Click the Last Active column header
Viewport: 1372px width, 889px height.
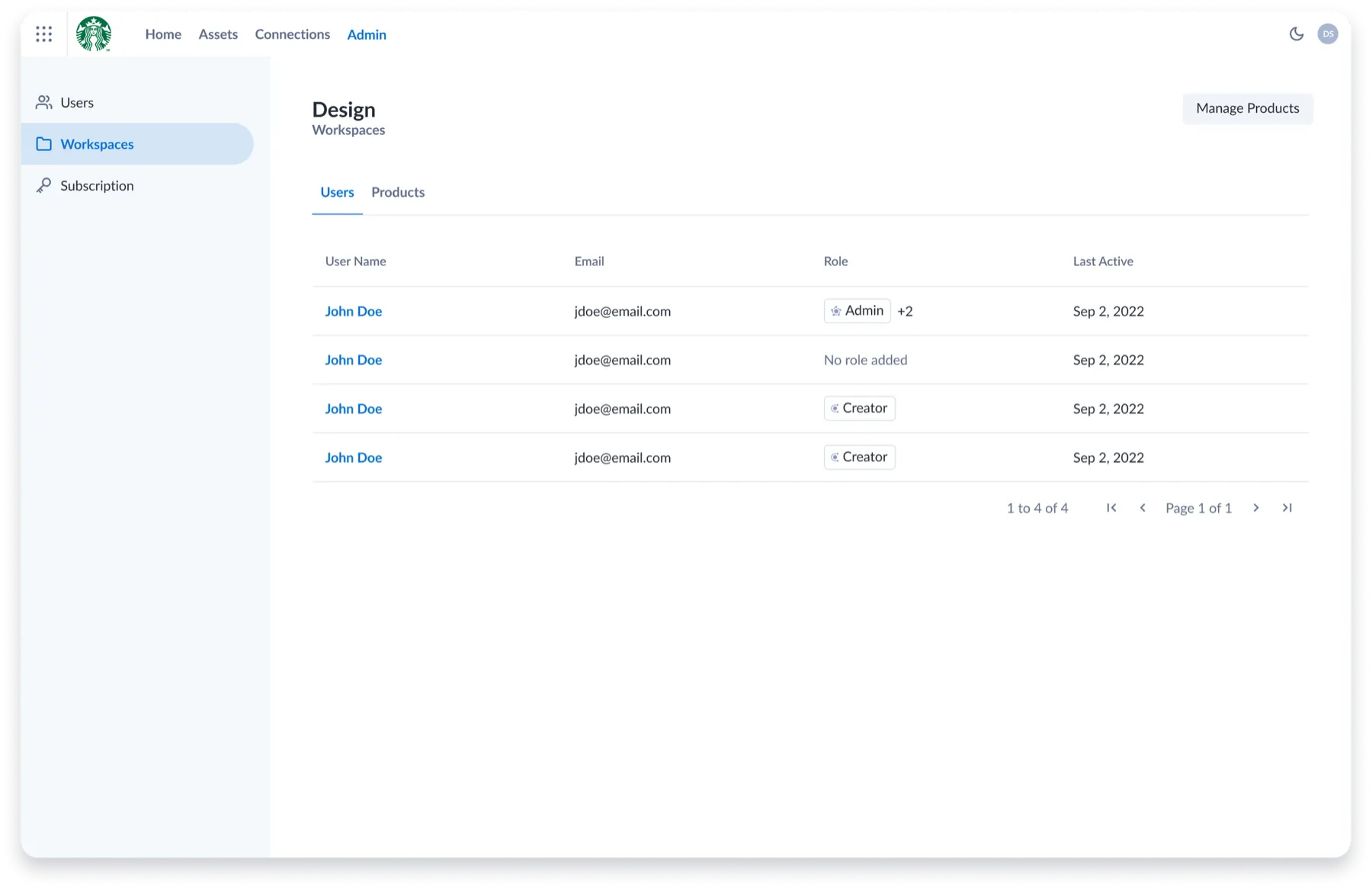pyautogui.click(x=1103, y=262)
